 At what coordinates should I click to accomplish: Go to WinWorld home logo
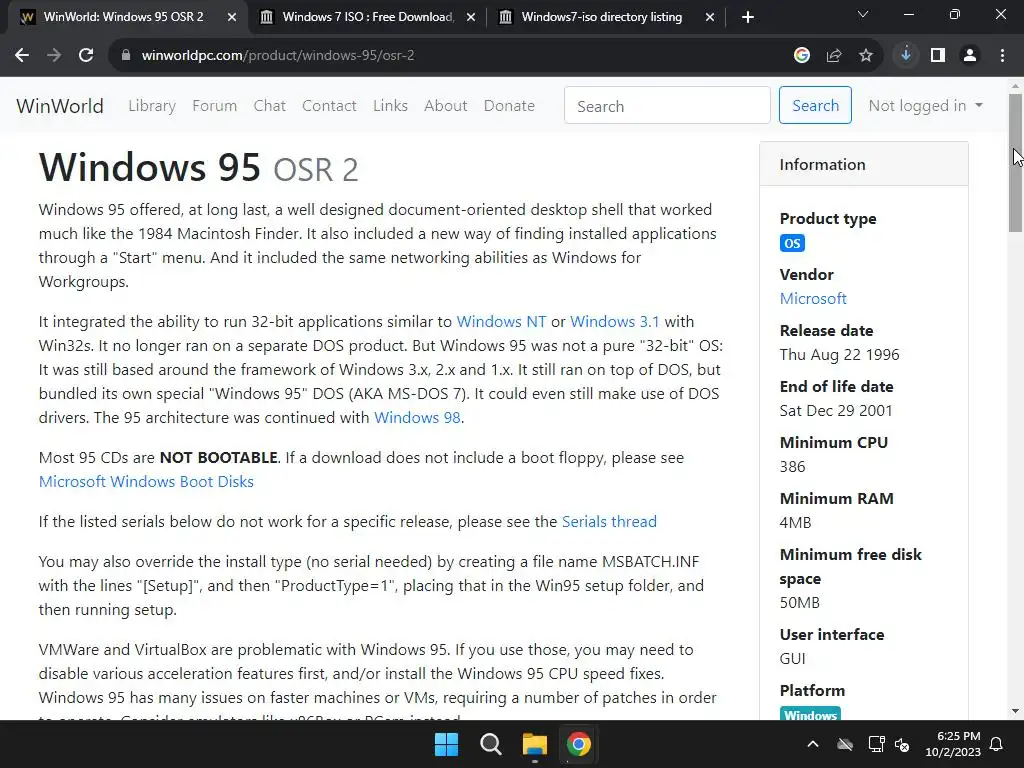pyautogui.click(x=59, y=106)
